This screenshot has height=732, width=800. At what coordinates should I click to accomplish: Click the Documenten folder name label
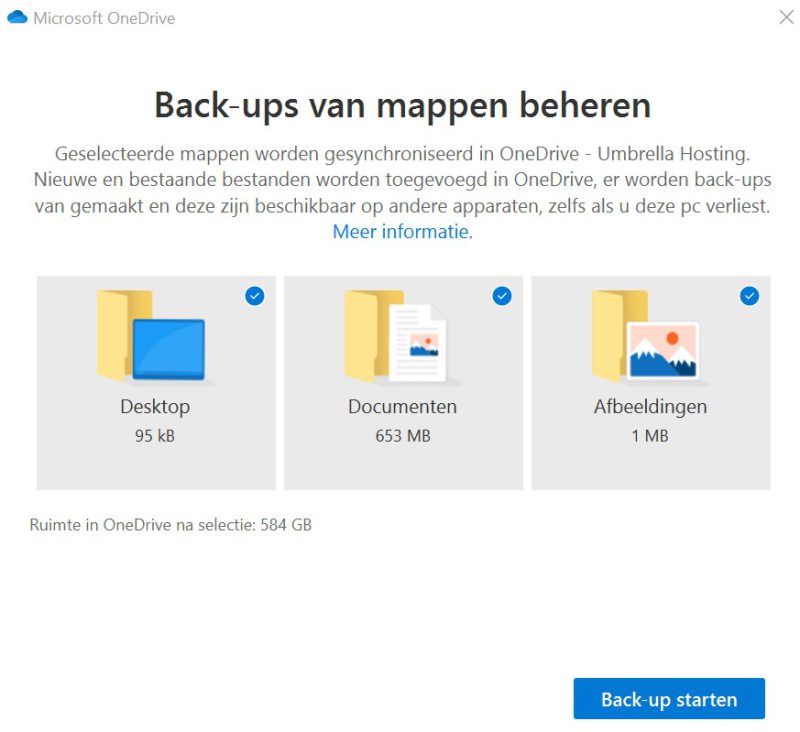tap(403, 407)
